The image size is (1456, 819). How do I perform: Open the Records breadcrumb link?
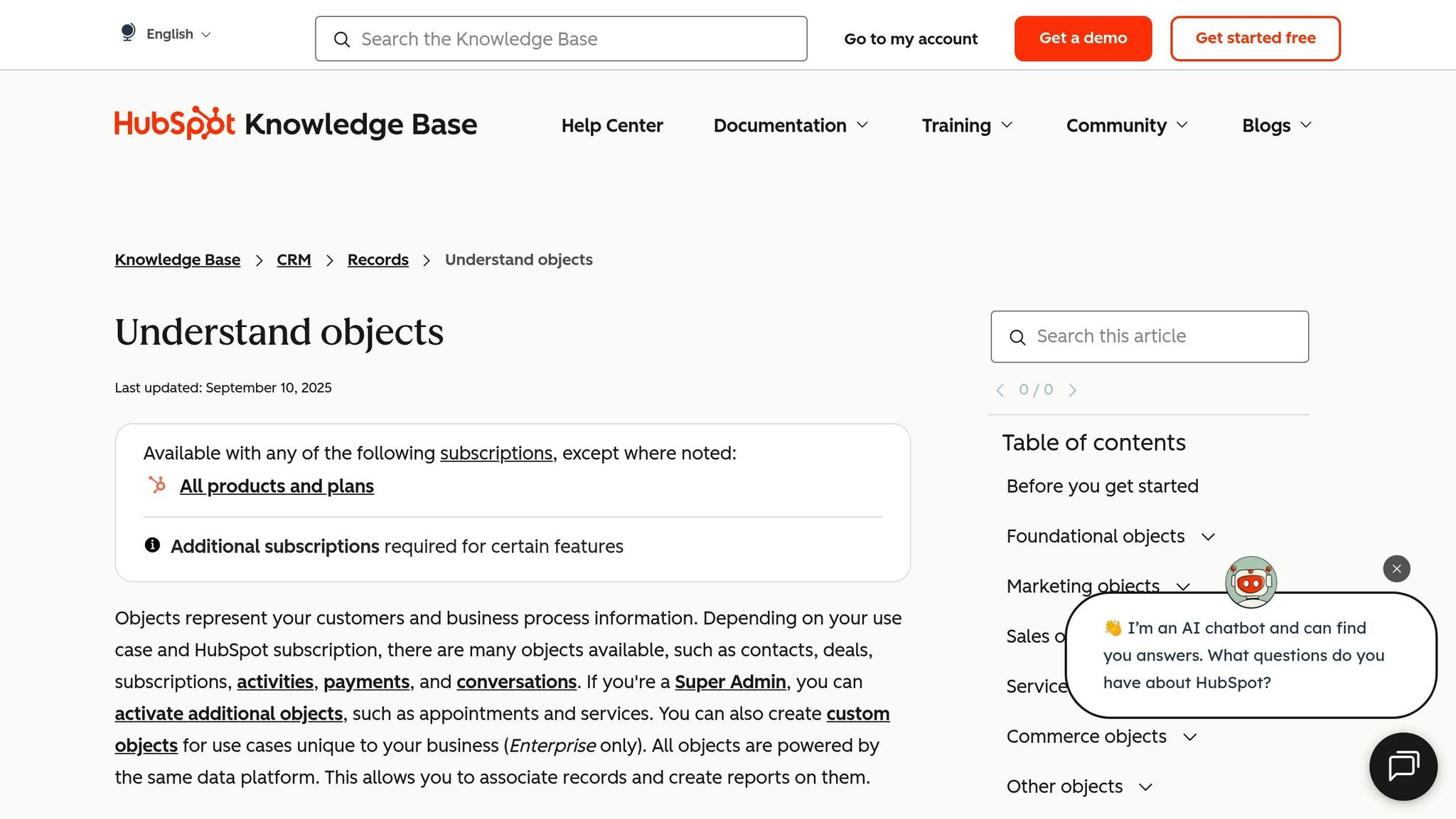378,259
